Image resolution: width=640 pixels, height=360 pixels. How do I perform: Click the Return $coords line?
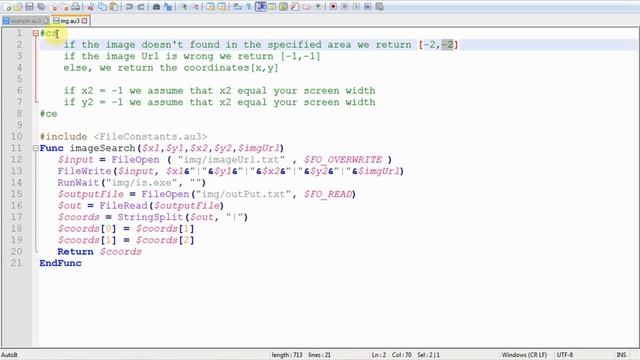100,251
